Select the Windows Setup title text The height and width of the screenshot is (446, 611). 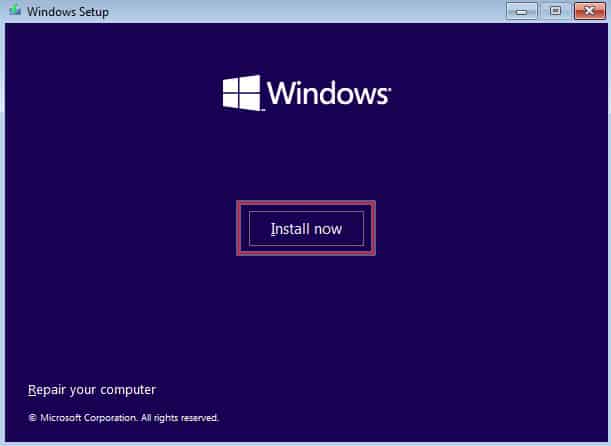tap(68, 12)
